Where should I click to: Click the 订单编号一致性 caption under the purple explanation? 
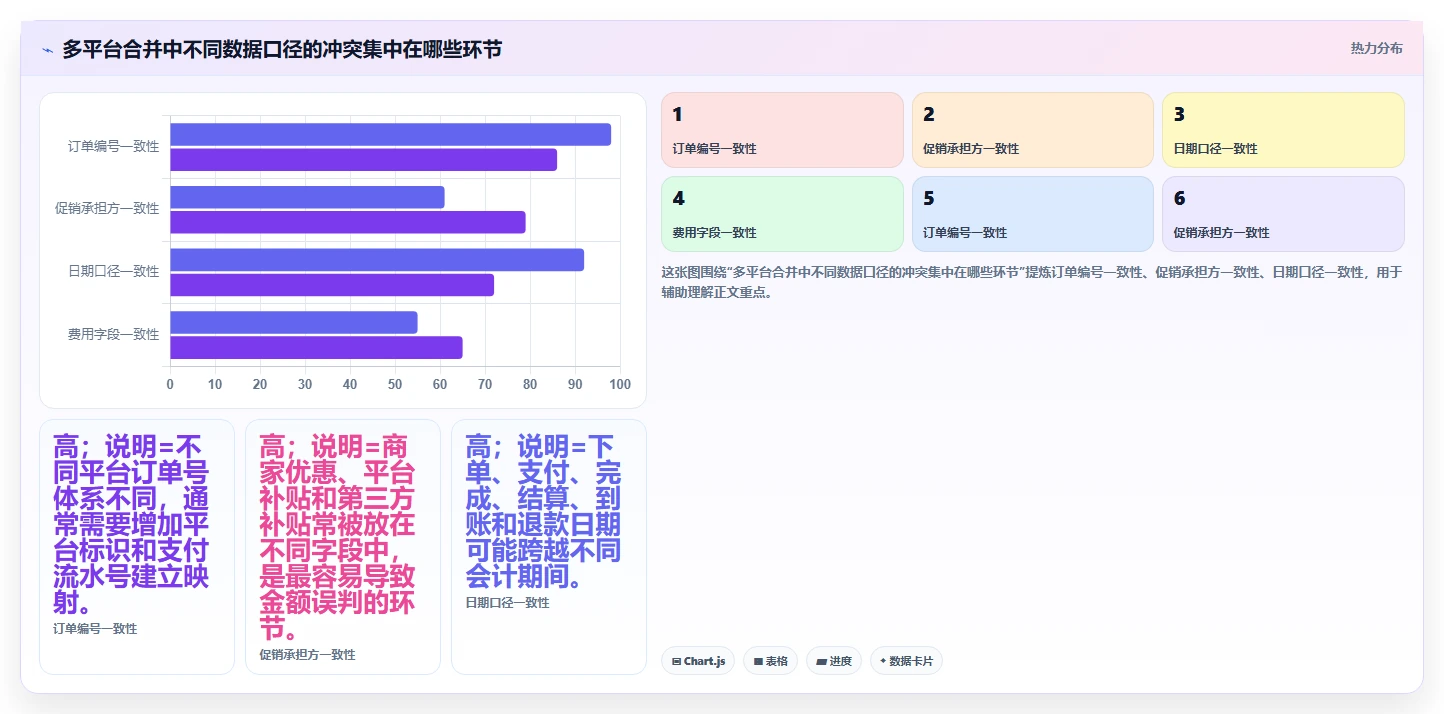[x=95, y=629]
